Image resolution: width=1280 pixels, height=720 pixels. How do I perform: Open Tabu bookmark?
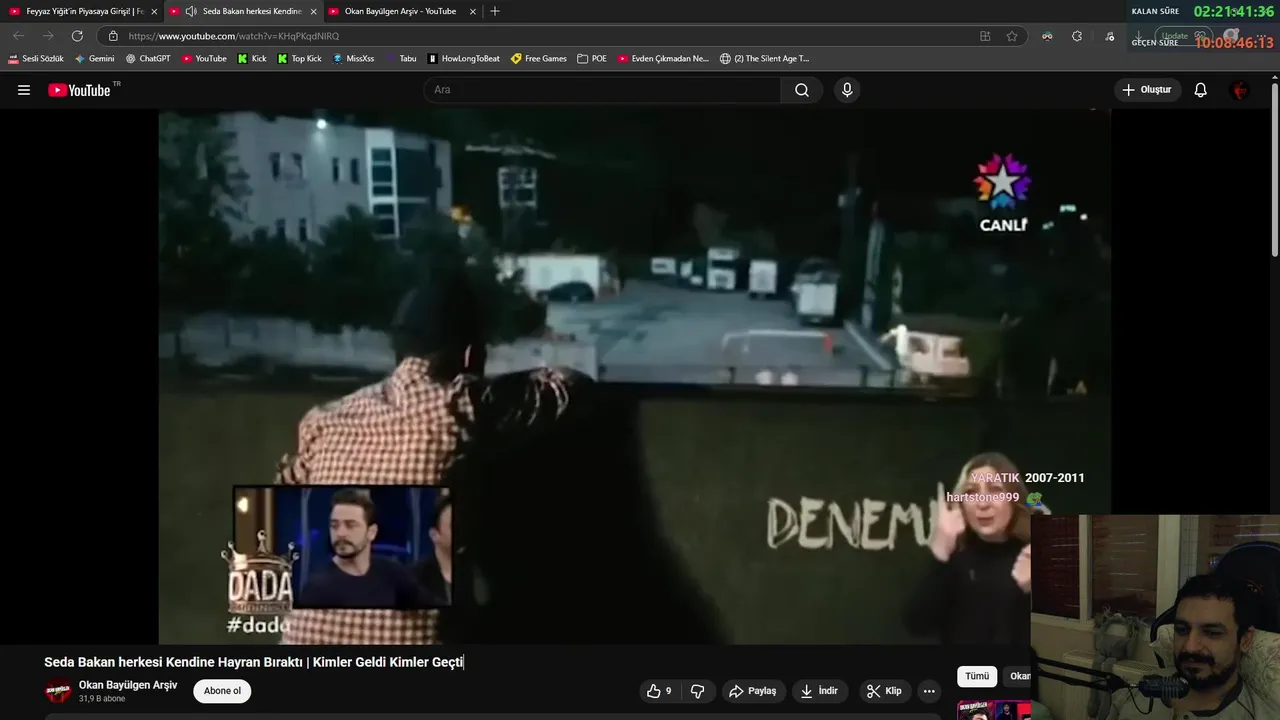point(401,58)
